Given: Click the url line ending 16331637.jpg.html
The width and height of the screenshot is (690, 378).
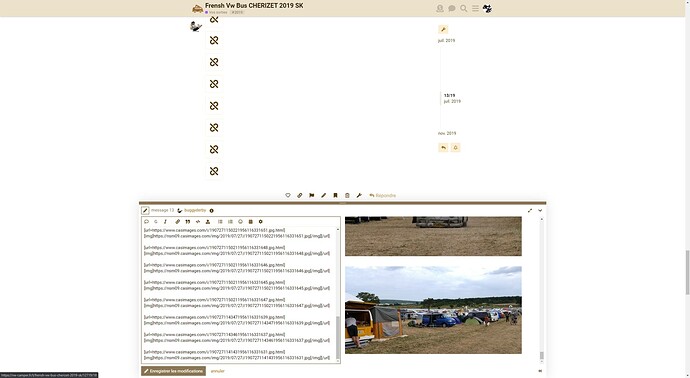Looking at the screenshot, I should (214, 334).
